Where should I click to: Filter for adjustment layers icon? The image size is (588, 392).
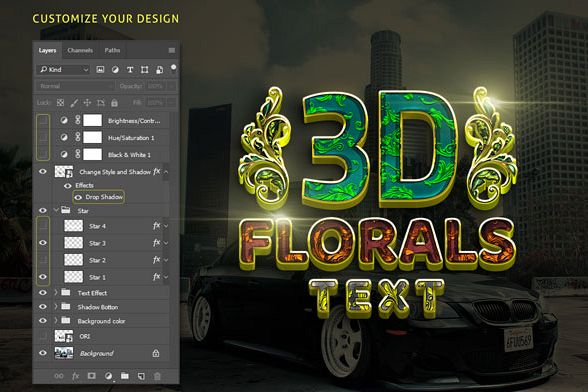(115, 70)
